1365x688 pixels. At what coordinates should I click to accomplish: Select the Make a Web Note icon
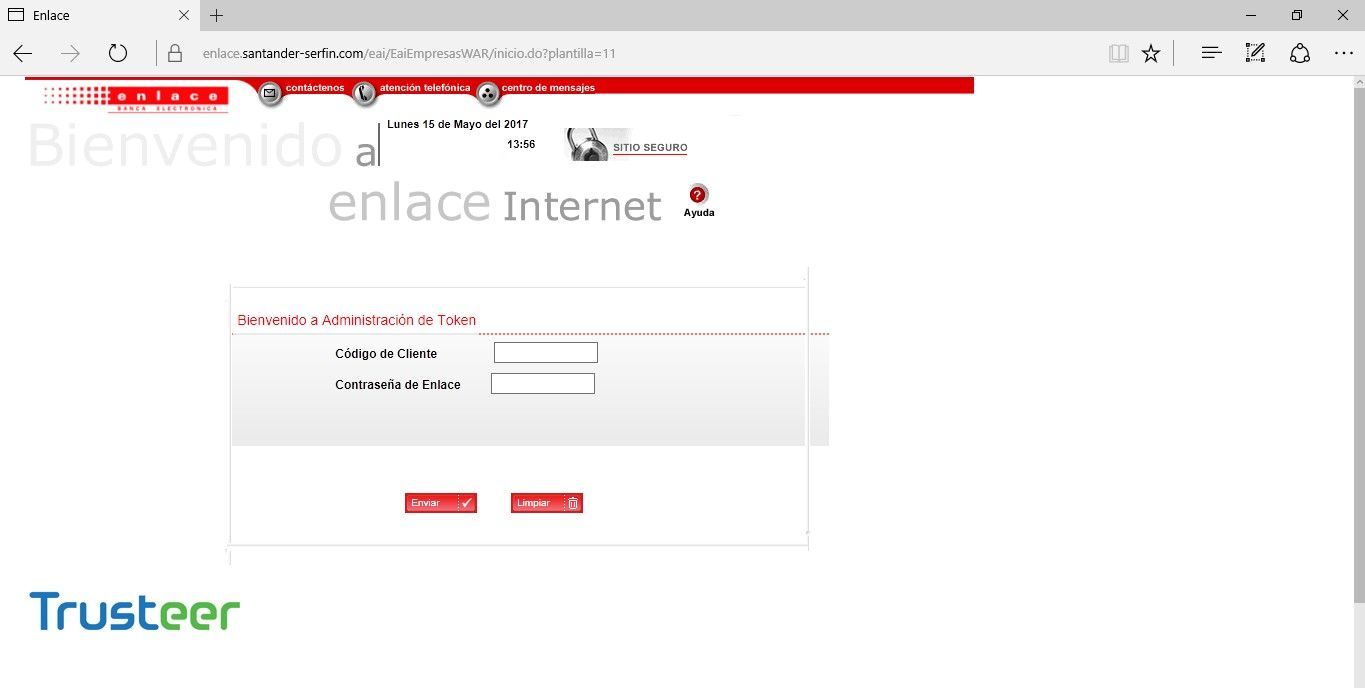[x=1254, y=52]
